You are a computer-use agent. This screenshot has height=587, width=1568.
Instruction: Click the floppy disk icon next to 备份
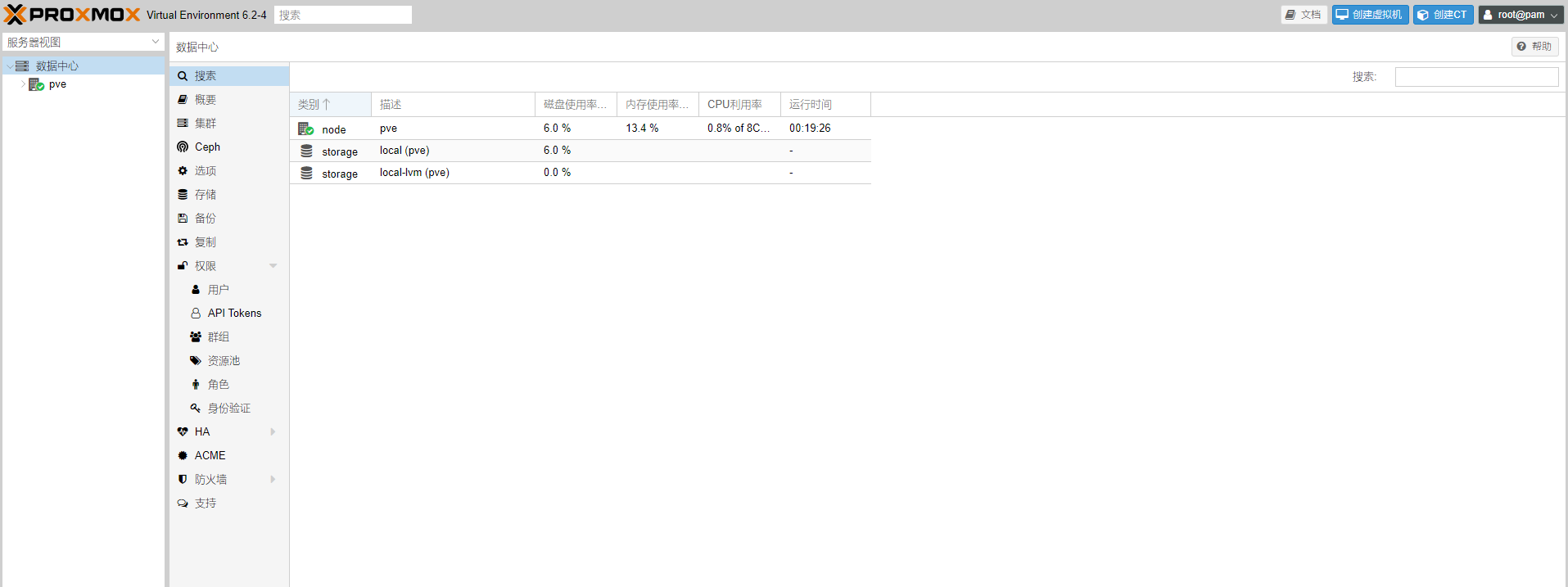[x=183, y=219]
